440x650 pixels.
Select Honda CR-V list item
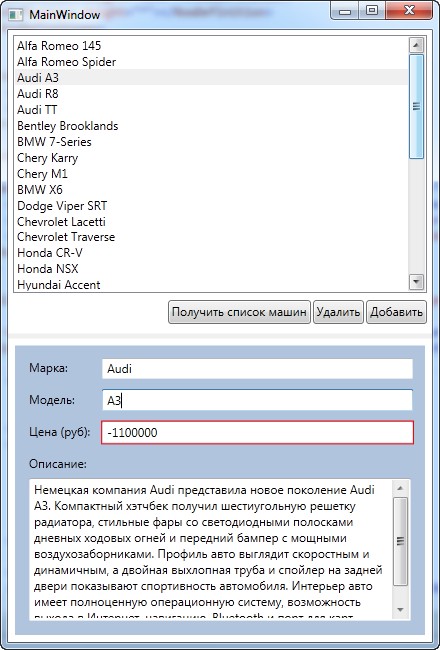(x=211, y=253)
